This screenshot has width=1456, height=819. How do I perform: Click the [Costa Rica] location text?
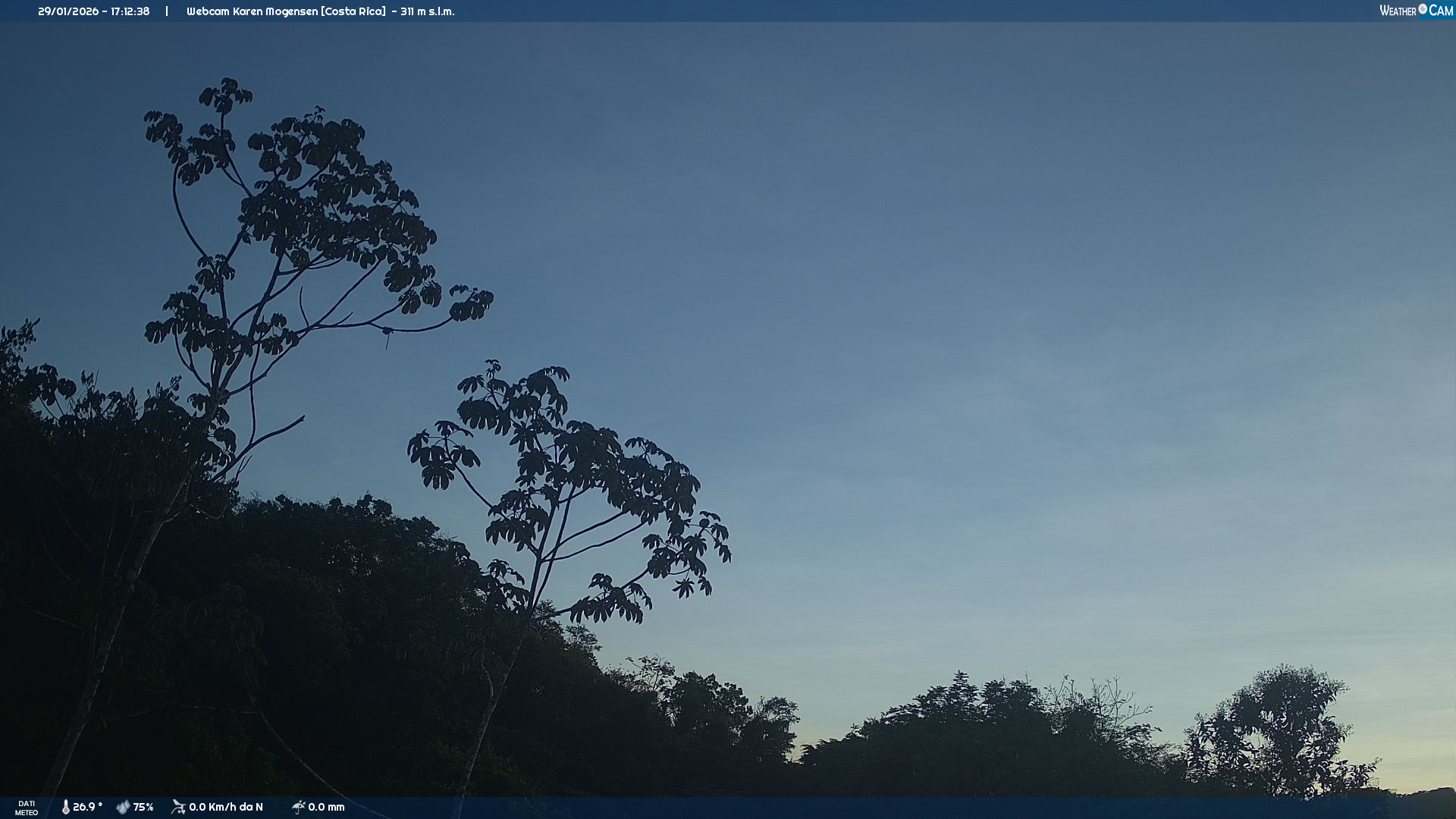point(353,11)
